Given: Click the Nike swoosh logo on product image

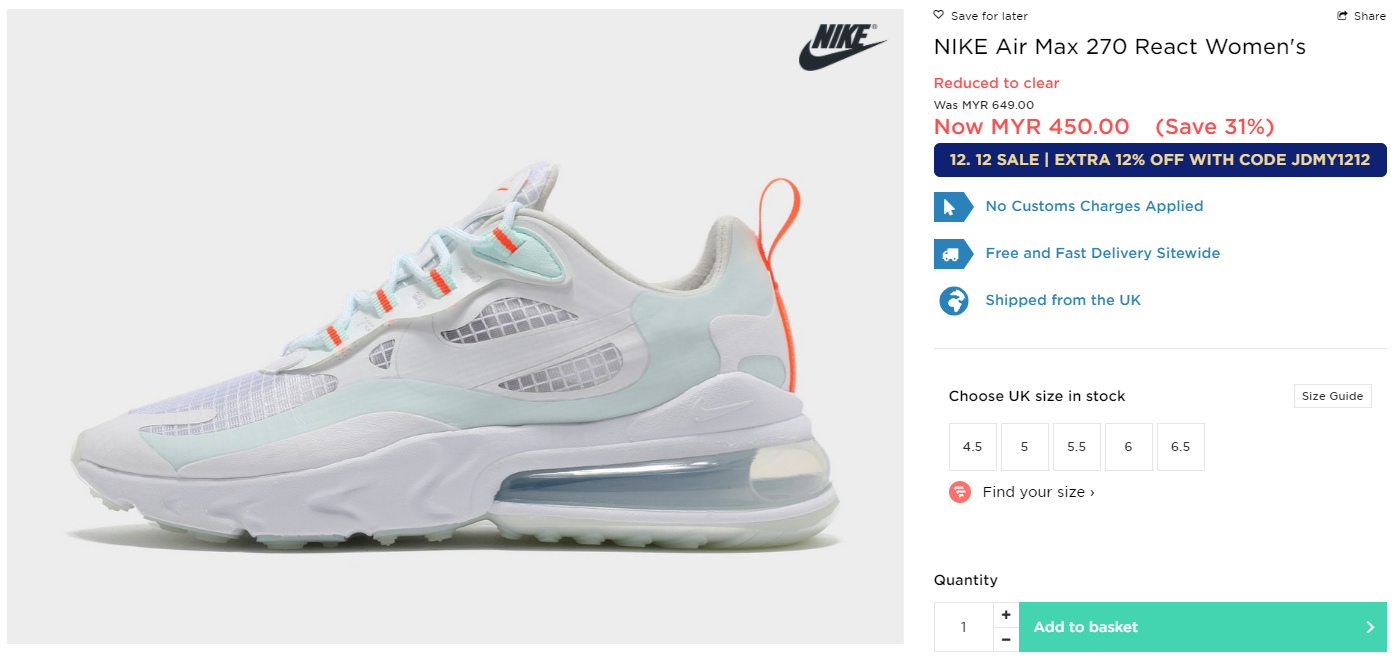Looking at the screenshot, I should click(842, 47).
